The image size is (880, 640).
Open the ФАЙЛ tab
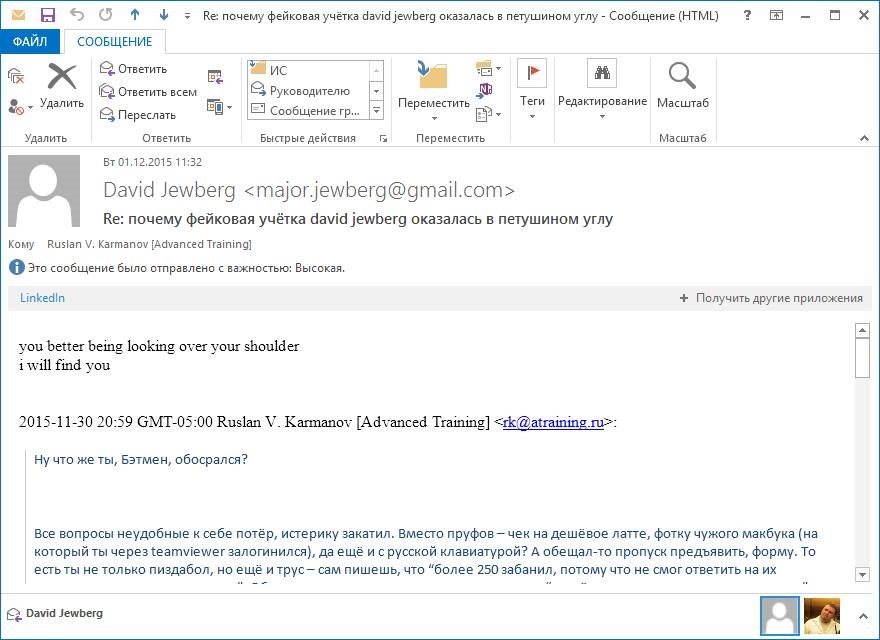coord(30,42)
